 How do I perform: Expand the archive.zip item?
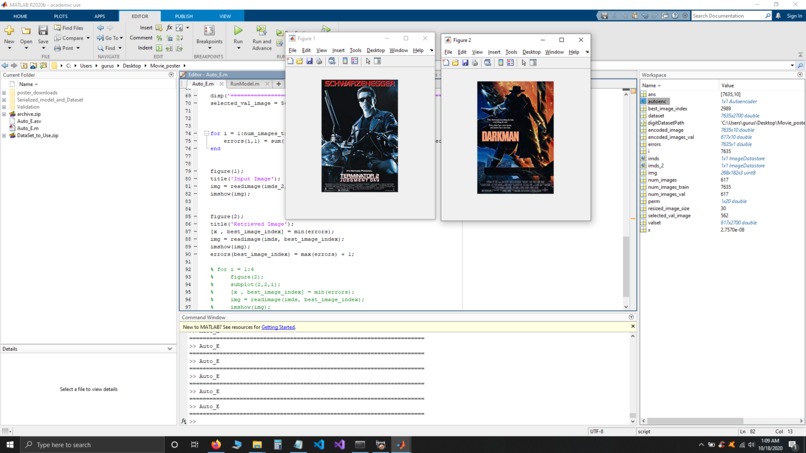[x=4, y=114]
